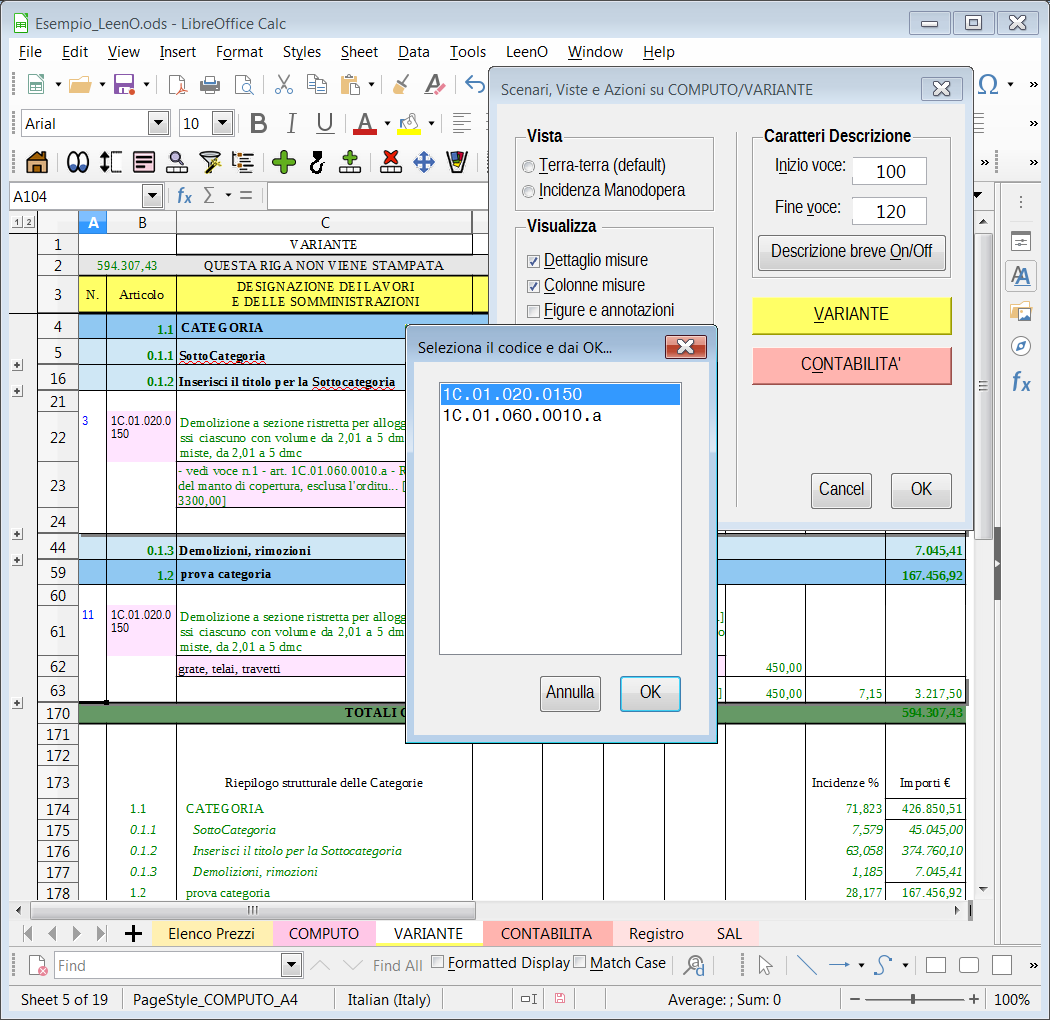Open the Name Box dropdown beside A104

[x=153, y=196]
